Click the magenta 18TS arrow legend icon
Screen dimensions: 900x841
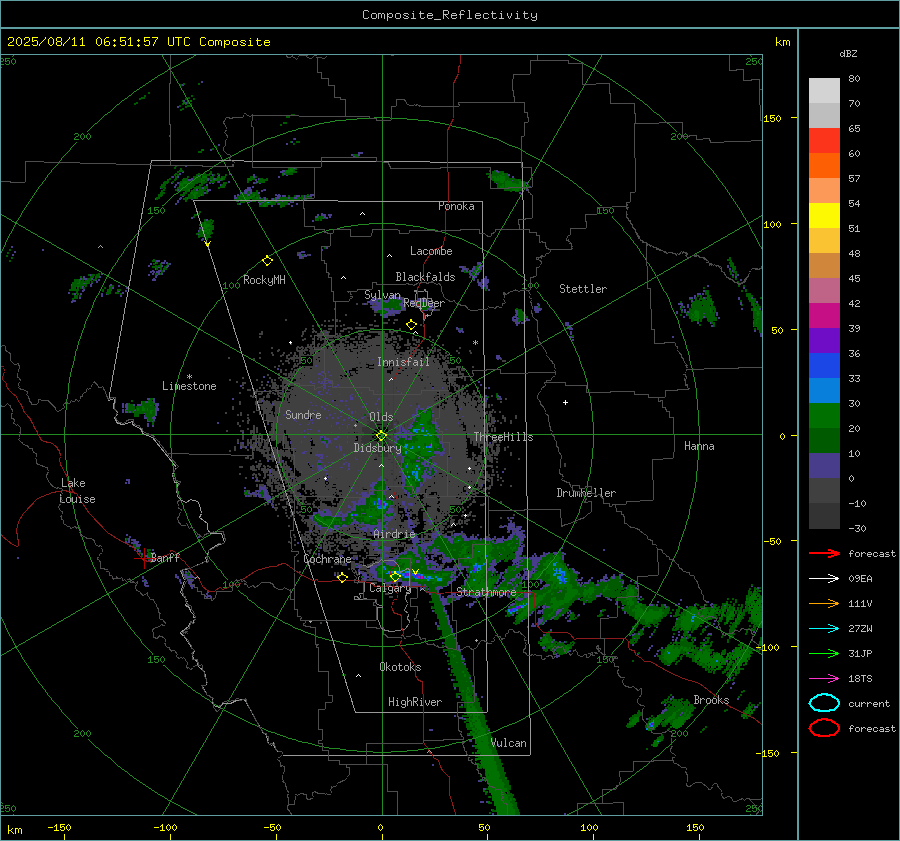[824, 679]
